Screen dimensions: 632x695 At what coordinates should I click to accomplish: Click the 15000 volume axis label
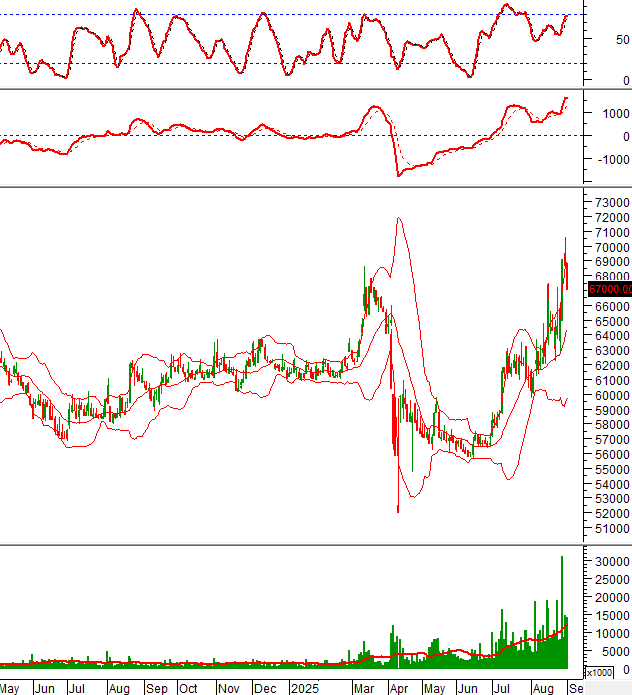[x=610, y=616]
